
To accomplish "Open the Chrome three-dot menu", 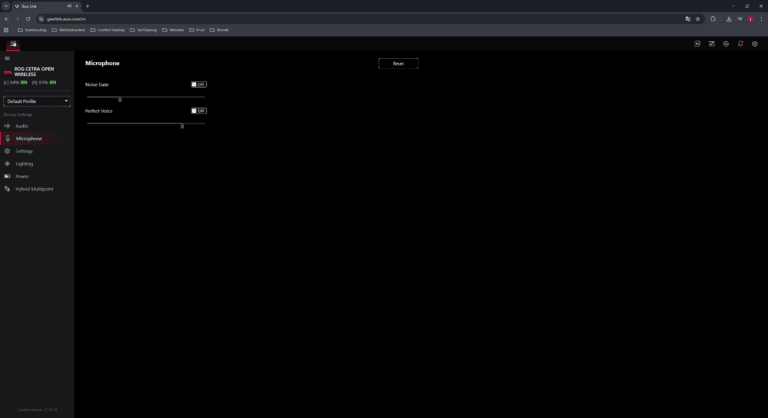I will pyautogui.click(x=761, y=18).
